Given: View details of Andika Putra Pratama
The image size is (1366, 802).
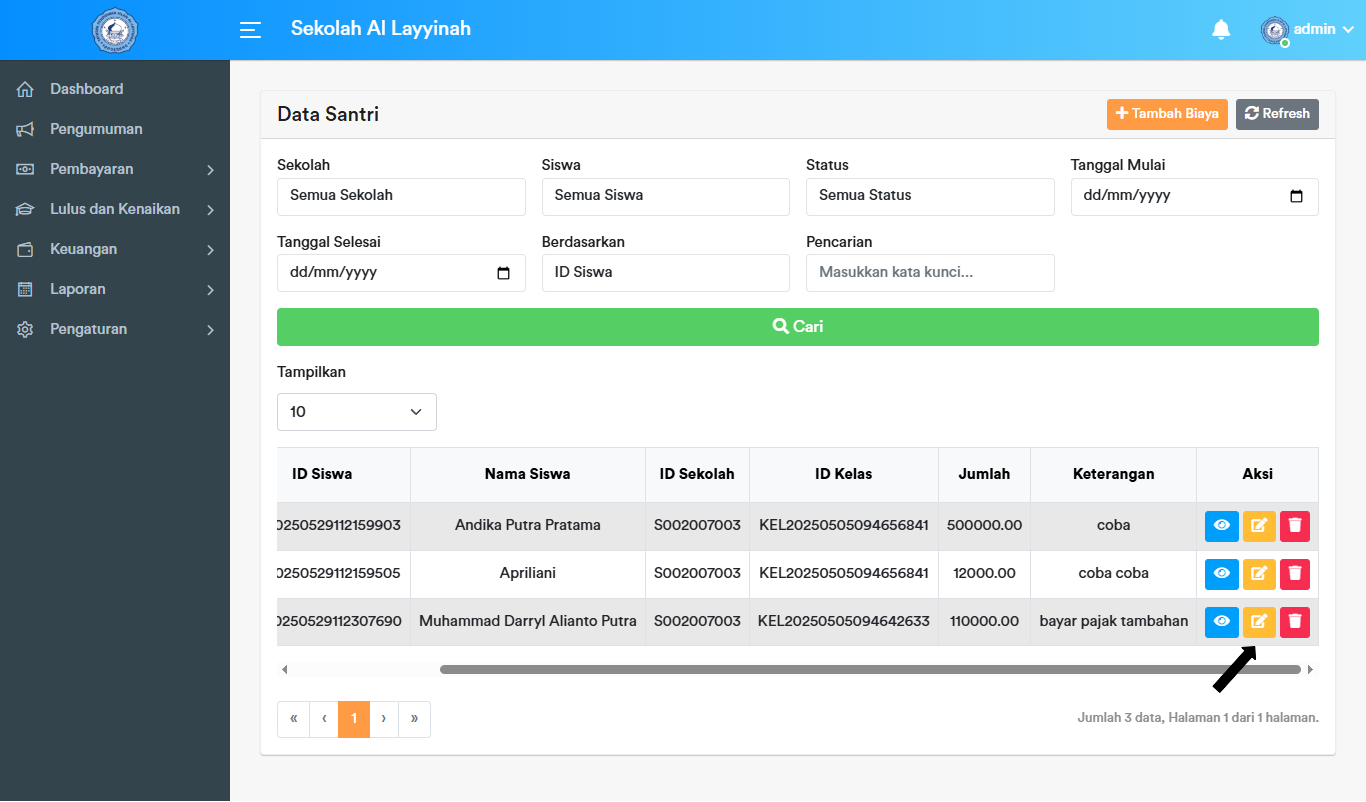Looking at the screenshot, I should tap(1221, 526).
